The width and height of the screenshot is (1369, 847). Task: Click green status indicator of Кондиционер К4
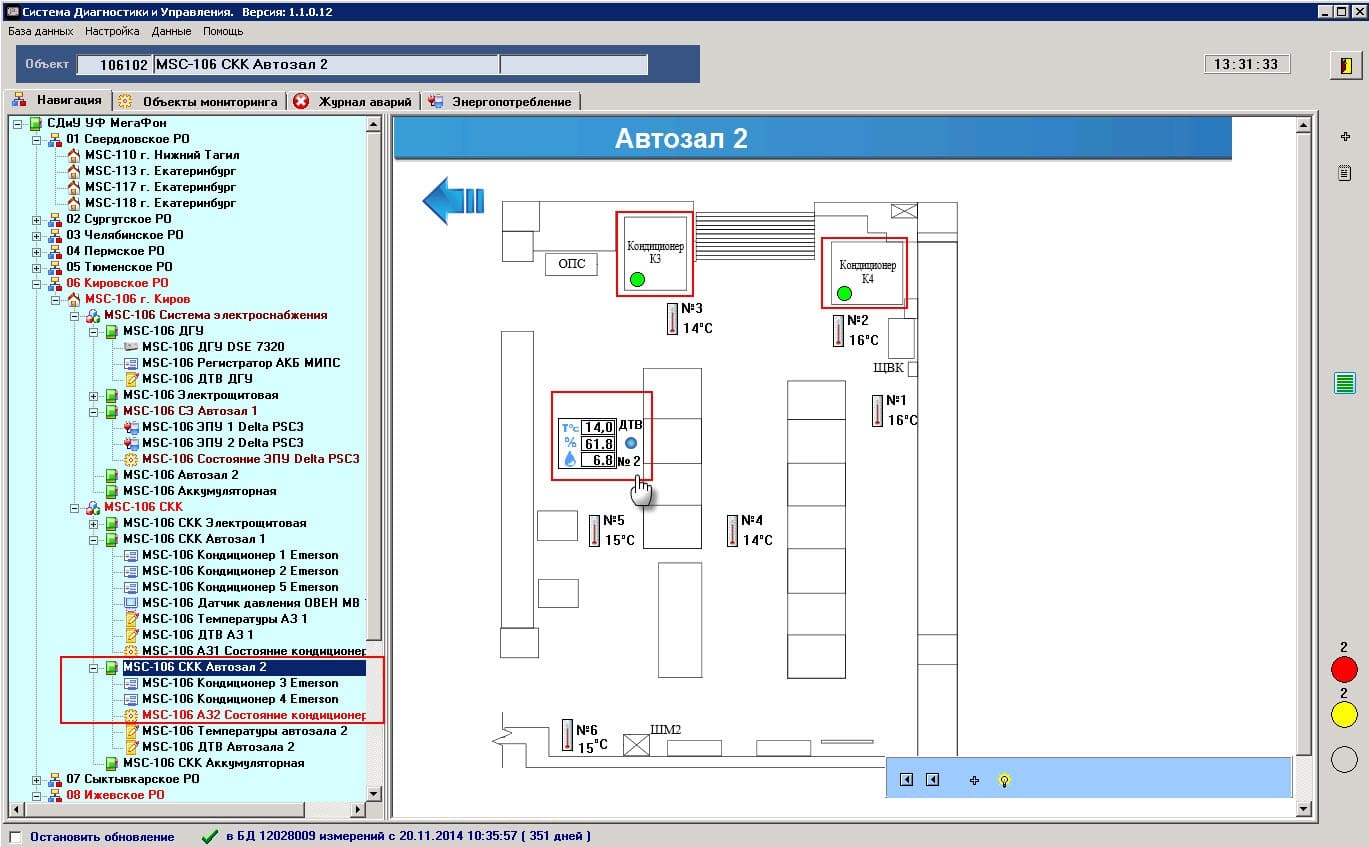[x=844, y=293]
